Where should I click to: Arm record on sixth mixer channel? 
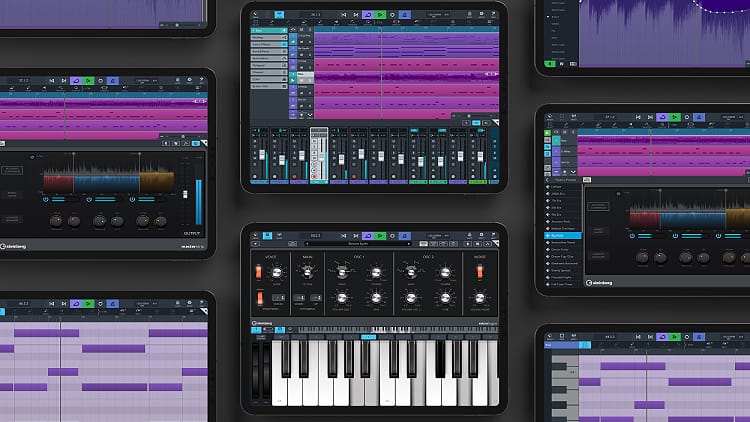click(x=354, y=176)
